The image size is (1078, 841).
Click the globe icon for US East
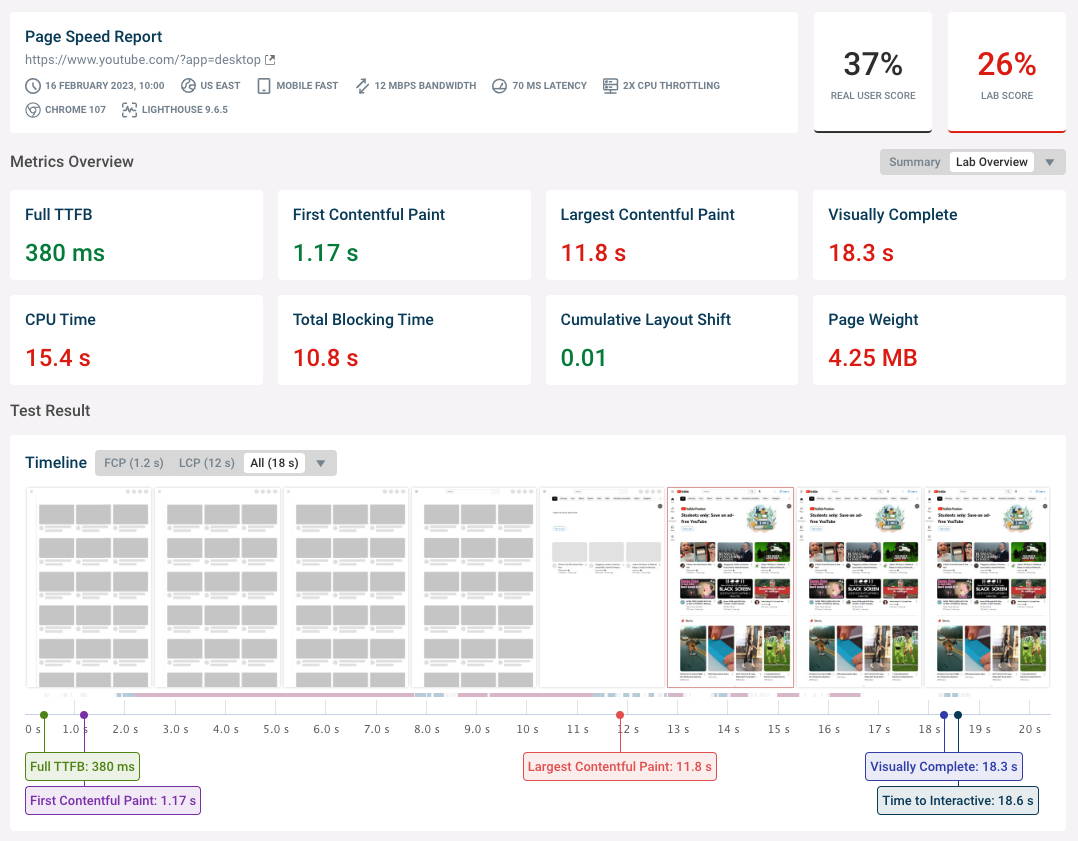[x=188, y=85]
